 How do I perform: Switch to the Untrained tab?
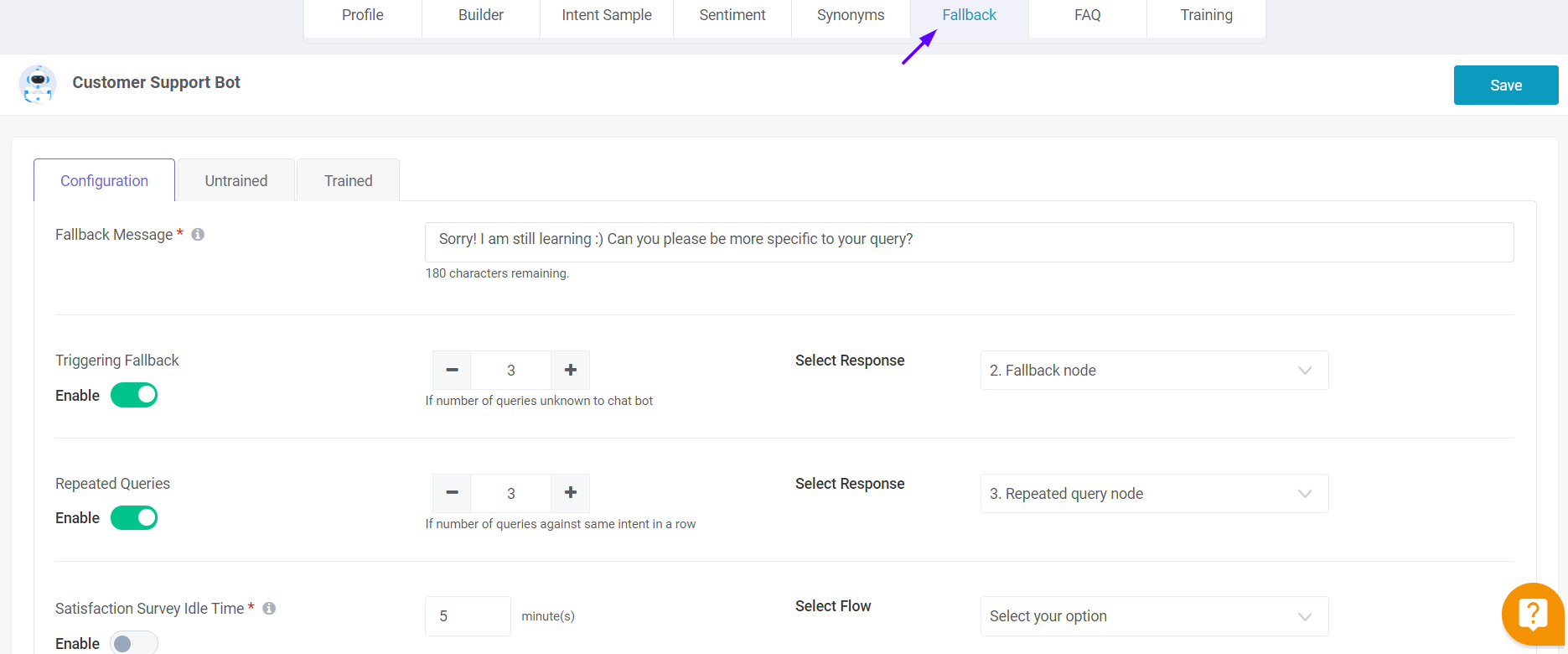[x=236, y=180]
